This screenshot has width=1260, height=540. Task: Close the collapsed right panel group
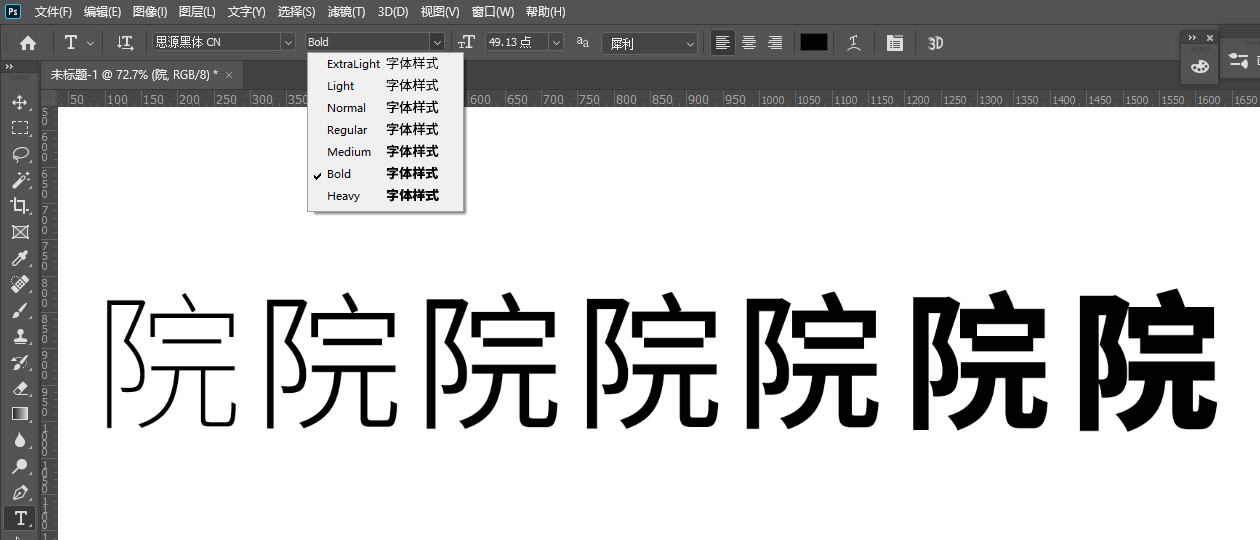coord(1209,38)
